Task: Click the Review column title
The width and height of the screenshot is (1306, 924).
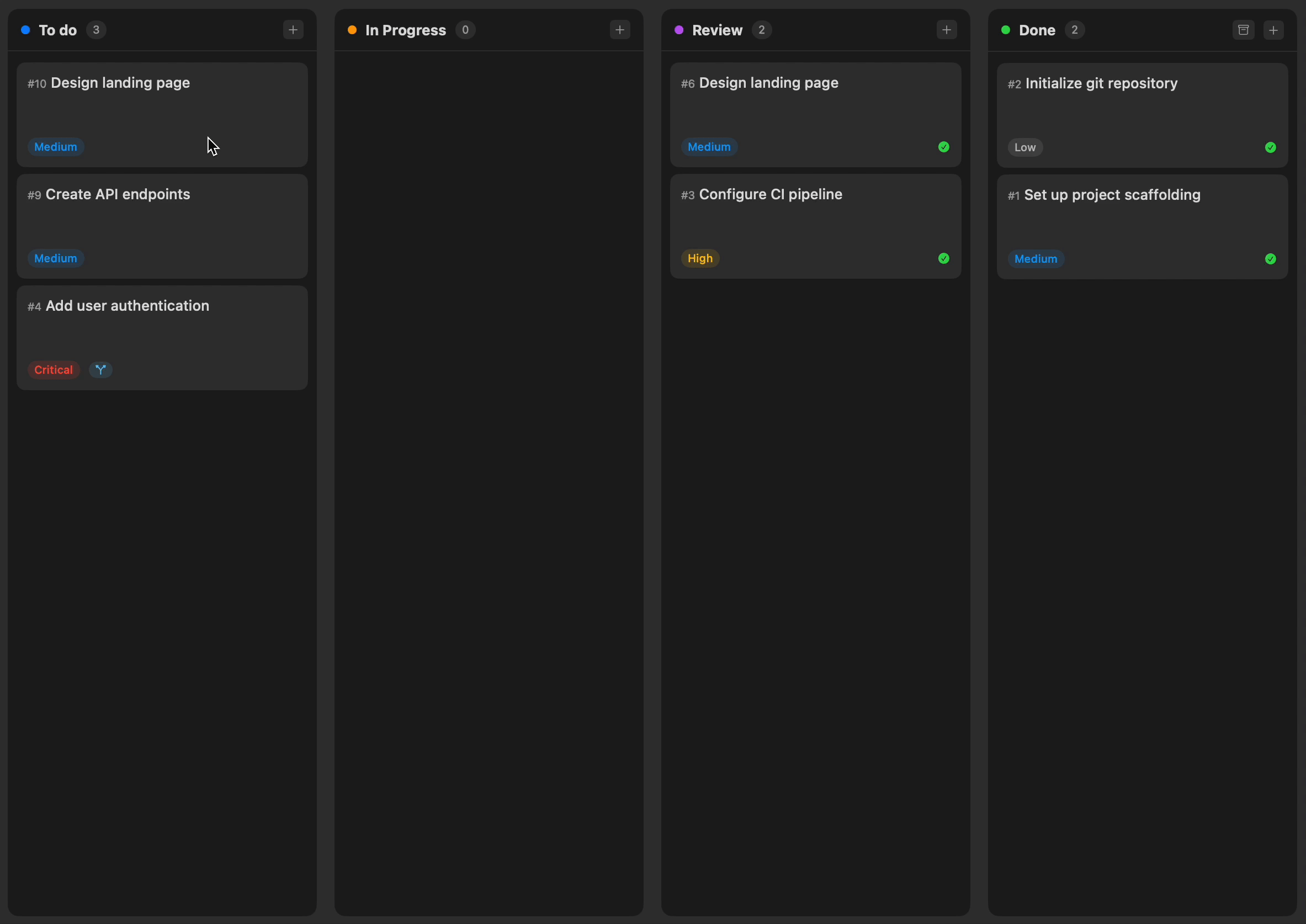Action: (x=717, y=30)
